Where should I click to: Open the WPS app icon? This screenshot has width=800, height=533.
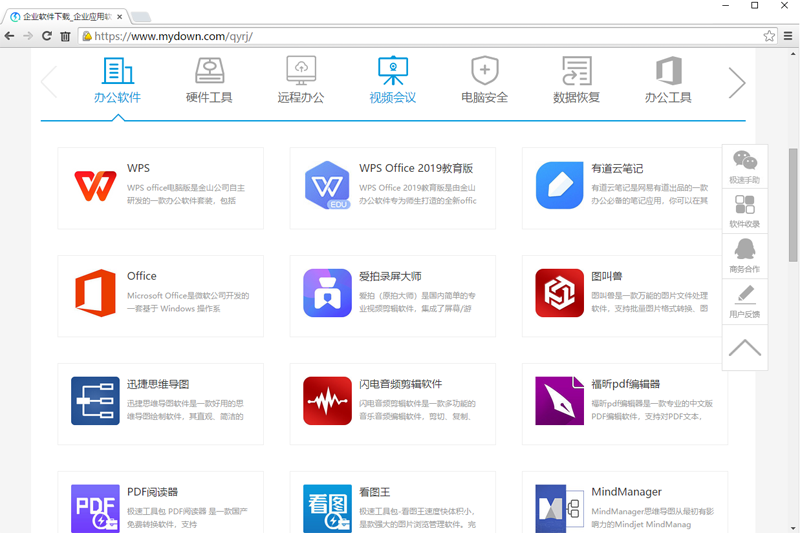(95, 185)
